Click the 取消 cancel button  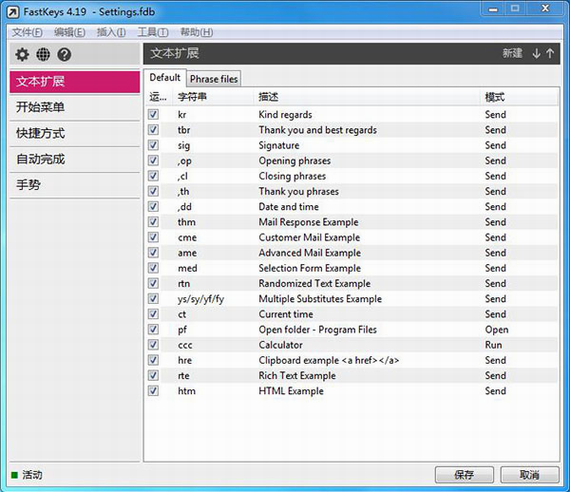pos(530,475)
